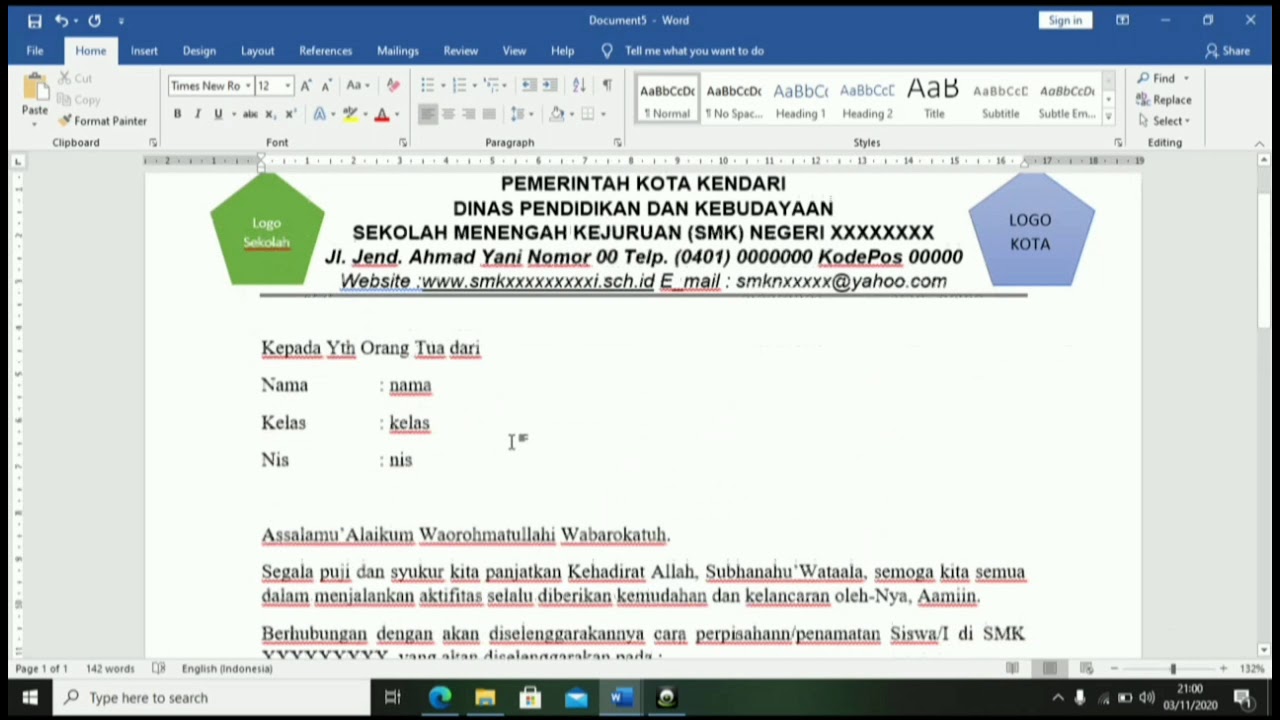Click Share button

pyautogui.click(x=1228, y=51)
